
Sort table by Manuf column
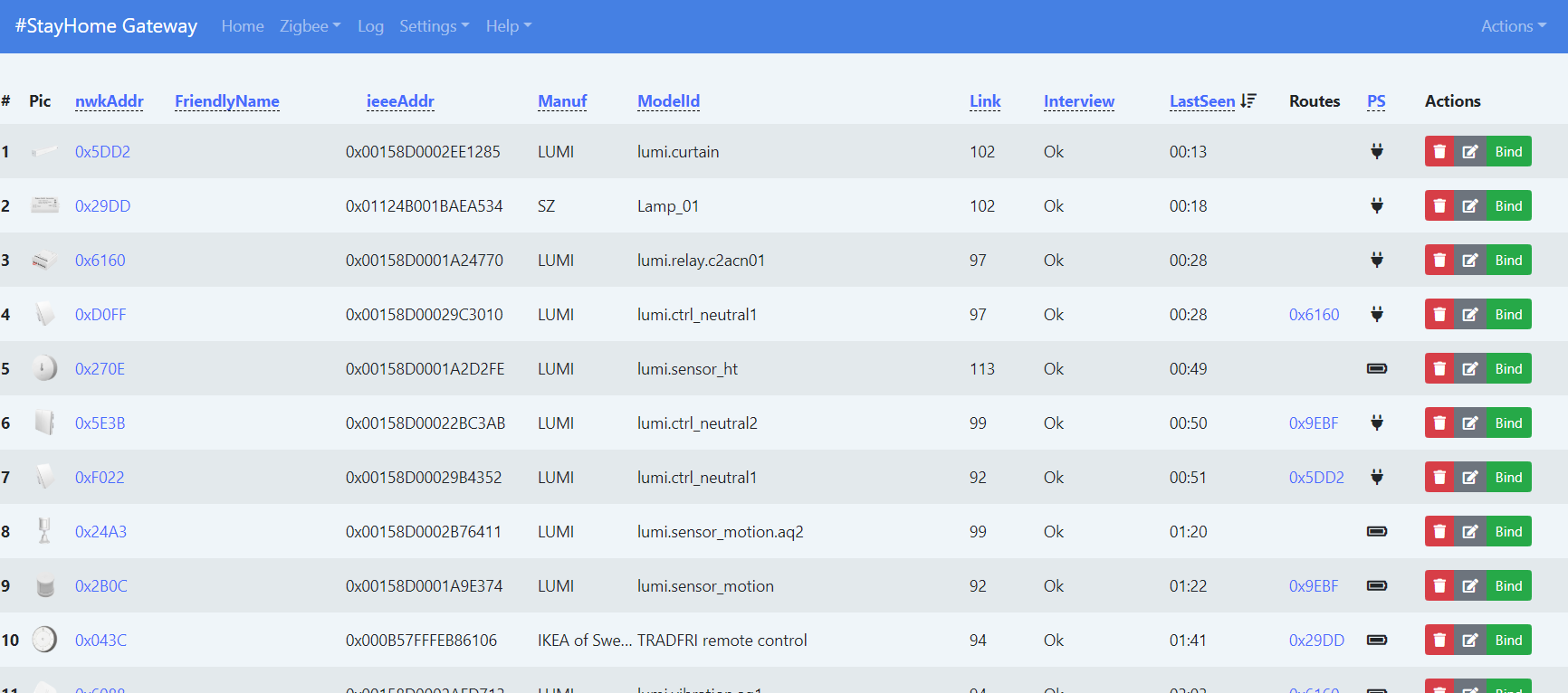coord(562,100)
